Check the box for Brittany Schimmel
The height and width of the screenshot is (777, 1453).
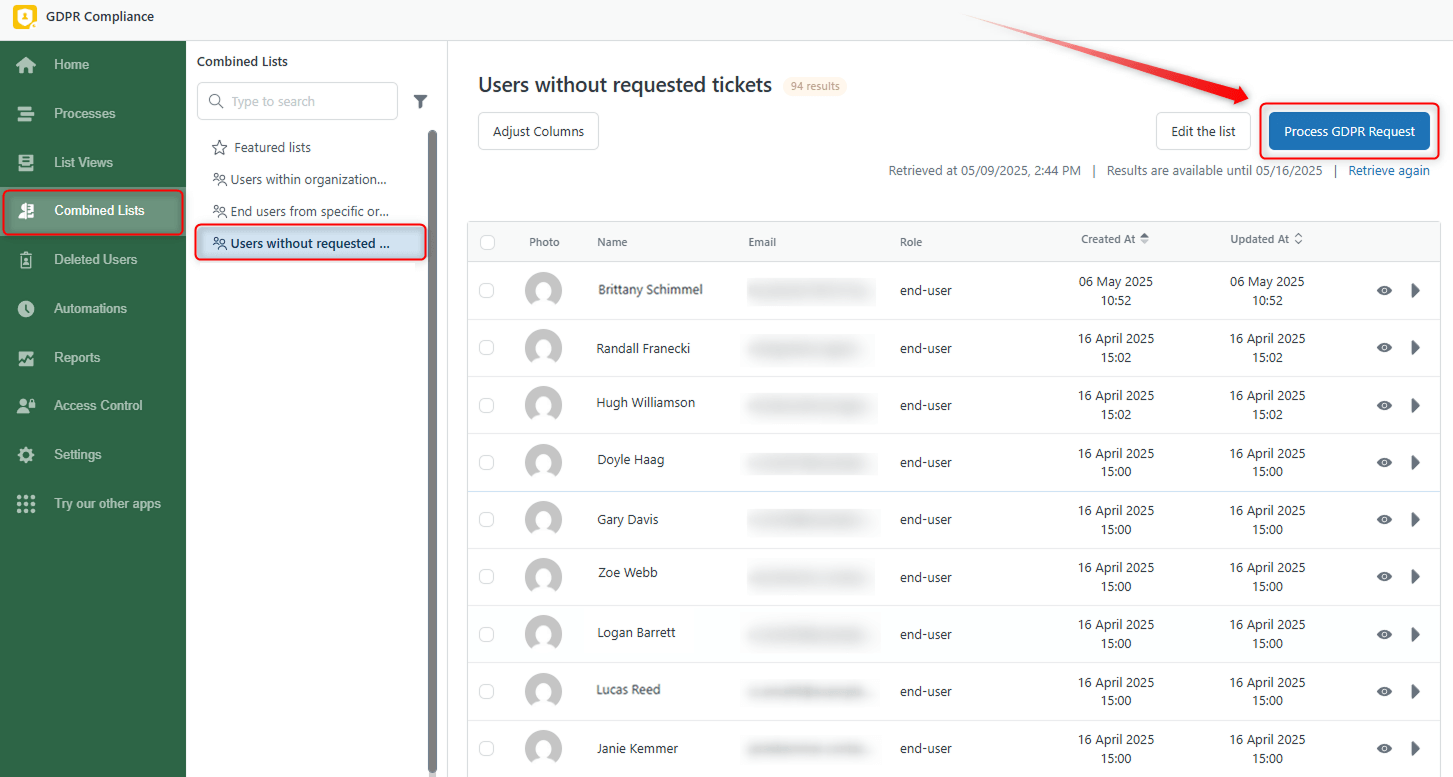[x=486, y=291]
